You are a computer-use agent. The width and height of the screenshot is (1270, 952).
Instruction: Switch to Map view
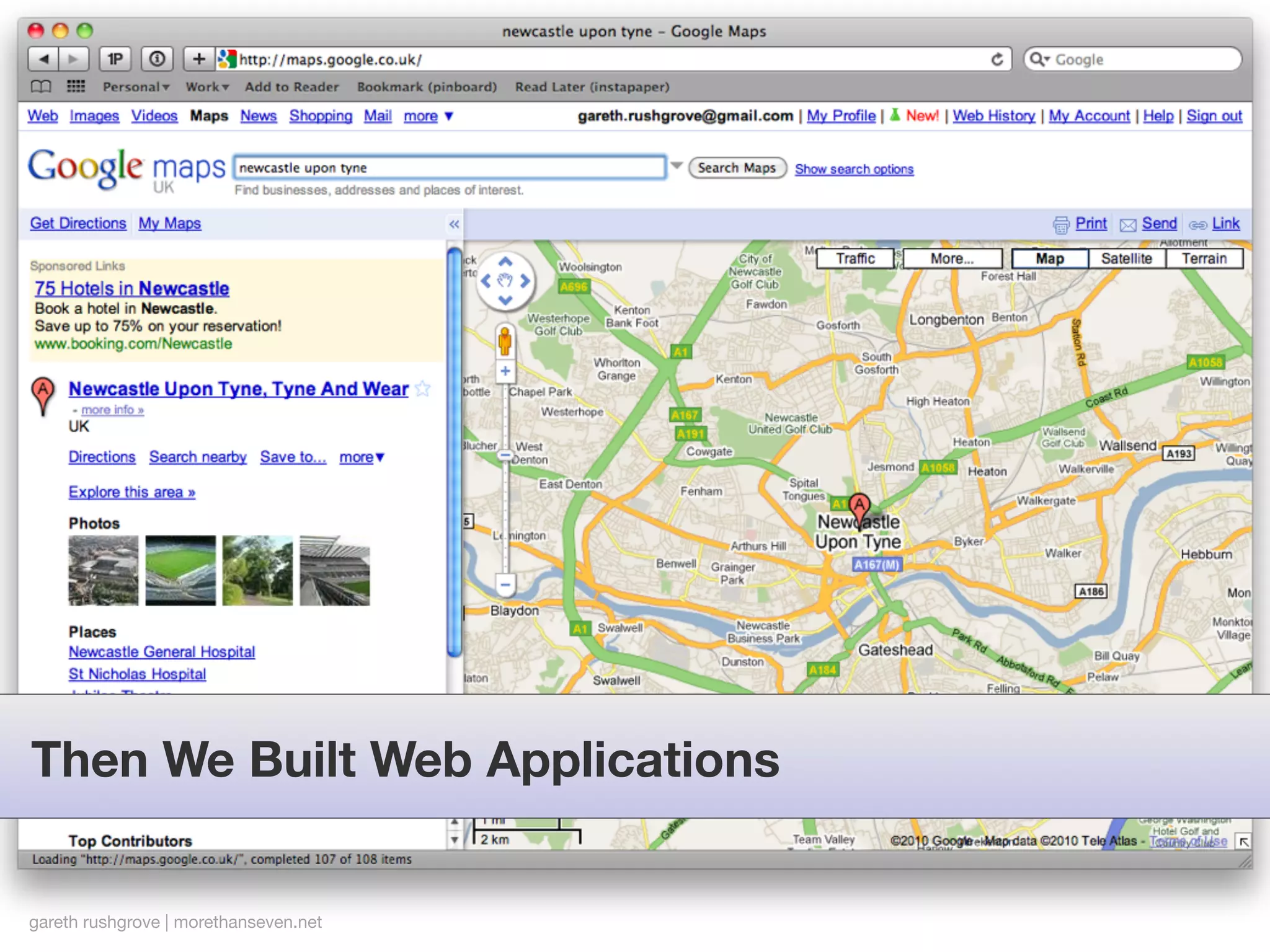tap(1049, 258)
